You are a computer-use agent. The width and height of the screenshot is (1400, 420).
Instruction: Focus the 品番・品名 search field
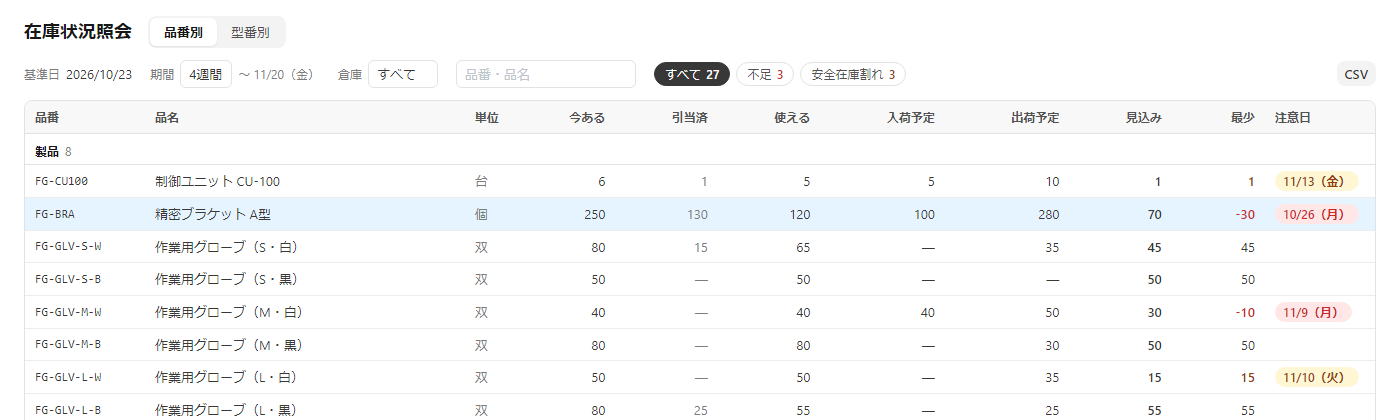click(546, 74)
